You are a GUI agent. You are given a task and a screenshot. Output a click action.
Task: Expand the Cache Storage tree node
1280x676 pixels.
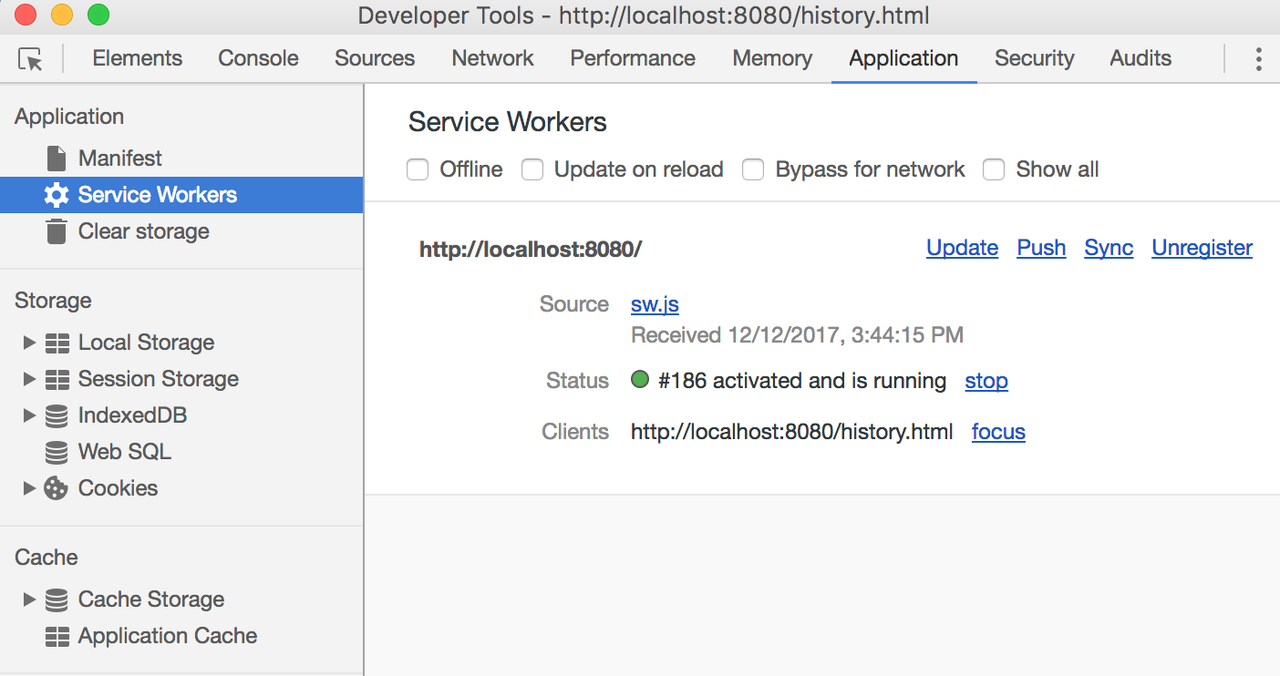coord(29,599)
